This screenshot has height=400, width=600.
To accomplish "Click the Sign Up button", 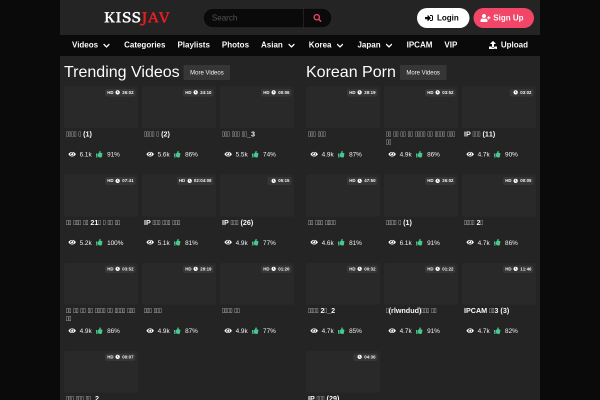I will point(504,18).
